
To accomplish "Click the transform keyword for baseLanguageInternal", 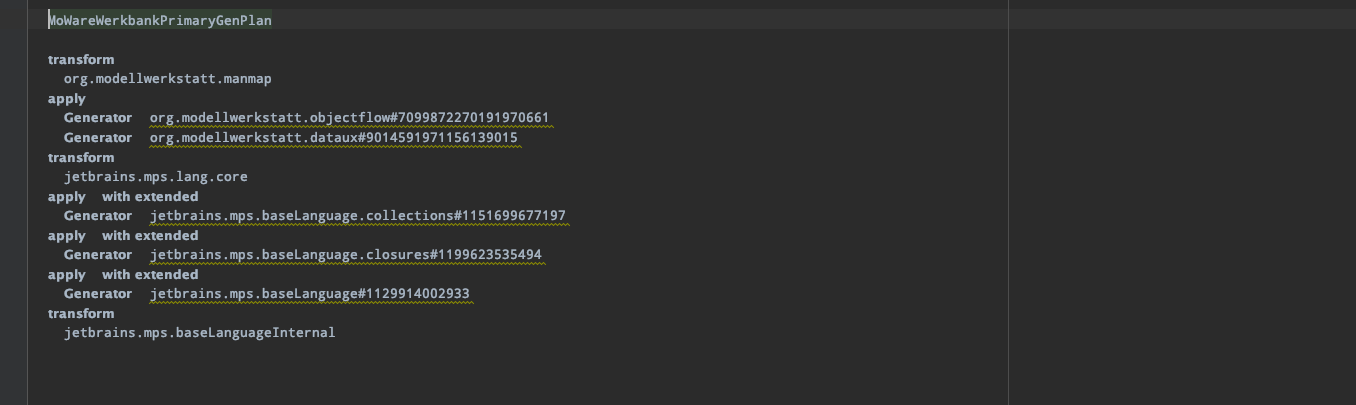I will [x=81, y=314].
